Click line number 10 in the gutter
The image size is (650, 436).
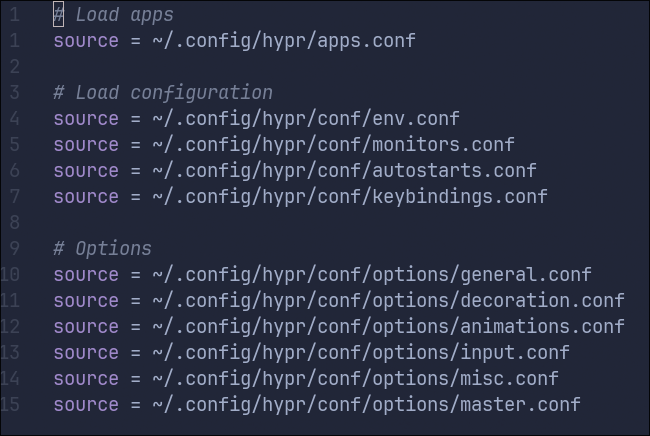(11, 275)
